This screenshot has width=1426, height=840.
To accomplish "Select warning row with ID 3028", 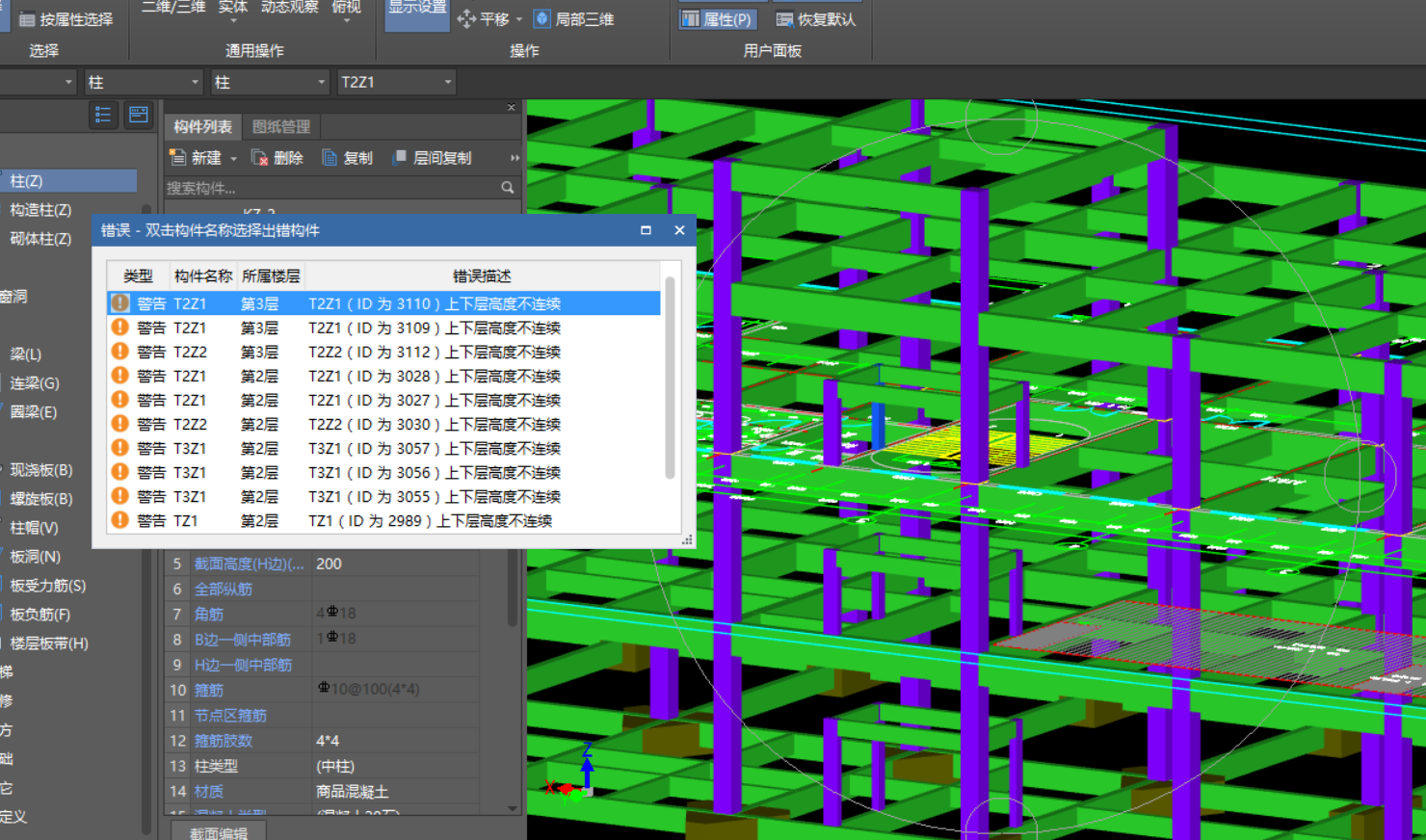I will coord(383,376).
